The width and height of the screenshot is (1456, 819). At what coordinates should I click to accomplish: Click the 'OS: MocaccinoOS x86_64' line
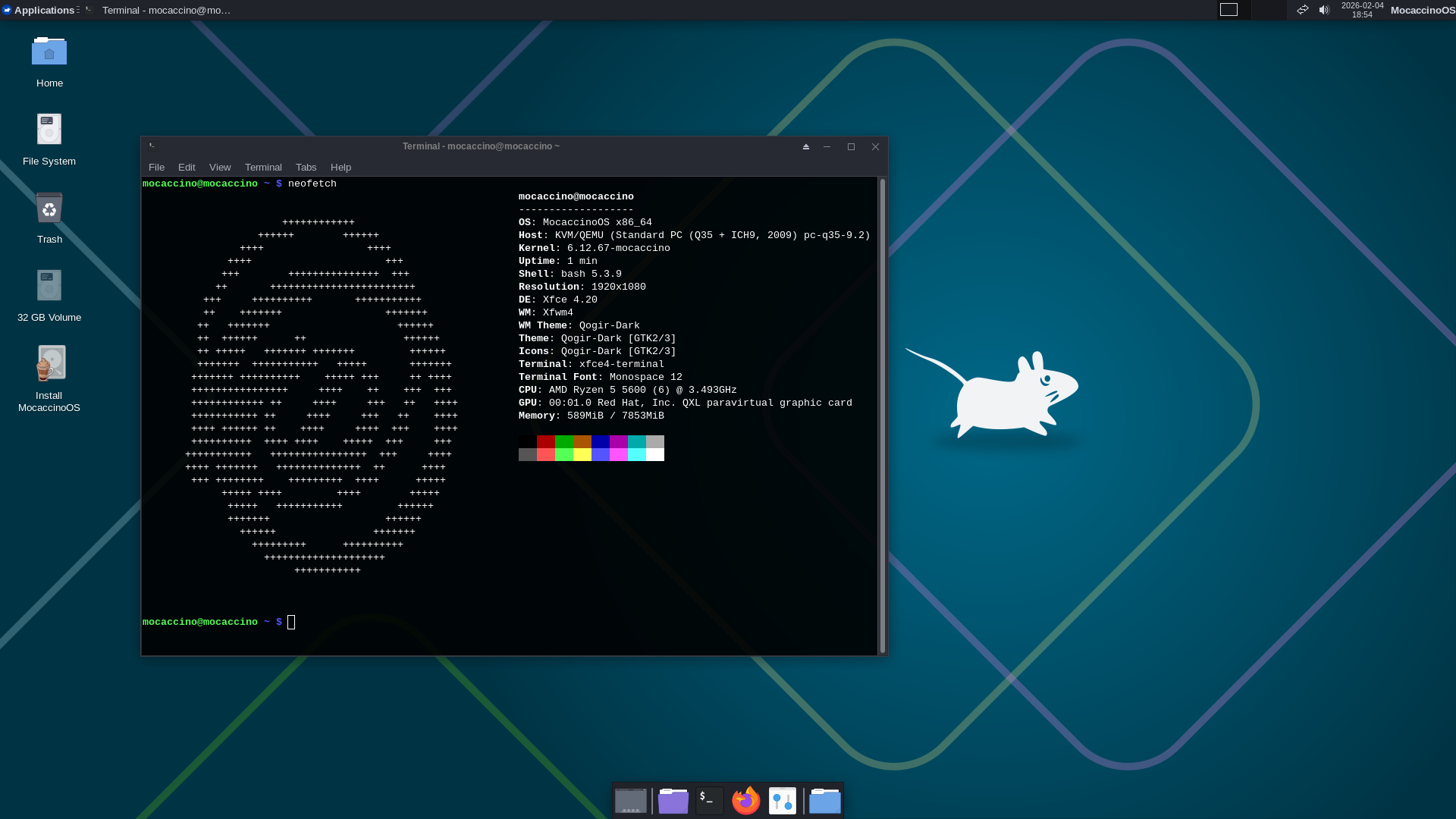click(585, 222)
